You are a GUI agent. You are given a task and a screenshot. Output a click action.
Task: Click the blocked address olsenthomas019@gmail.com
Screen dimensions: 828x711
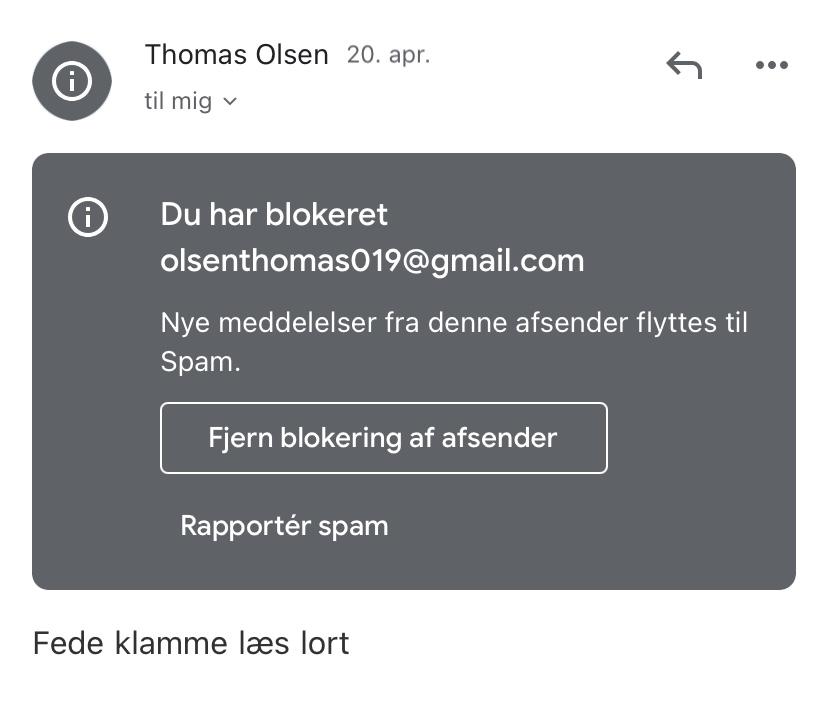point(372,261)
